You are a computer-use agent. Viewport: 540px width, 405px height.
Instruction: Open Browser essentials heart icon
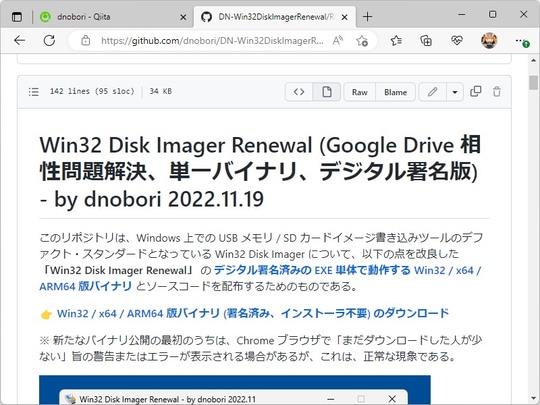tap(457, 41)
